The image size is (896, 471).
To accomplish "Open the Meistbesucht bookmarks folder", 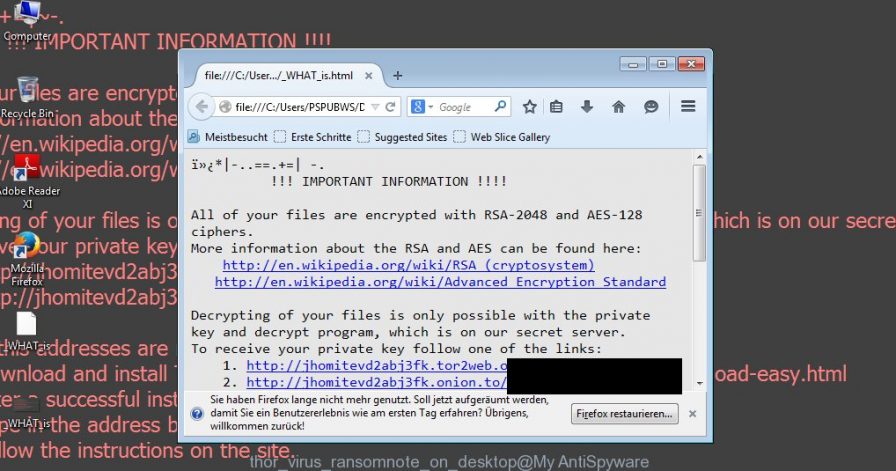I will click(228, 137).
